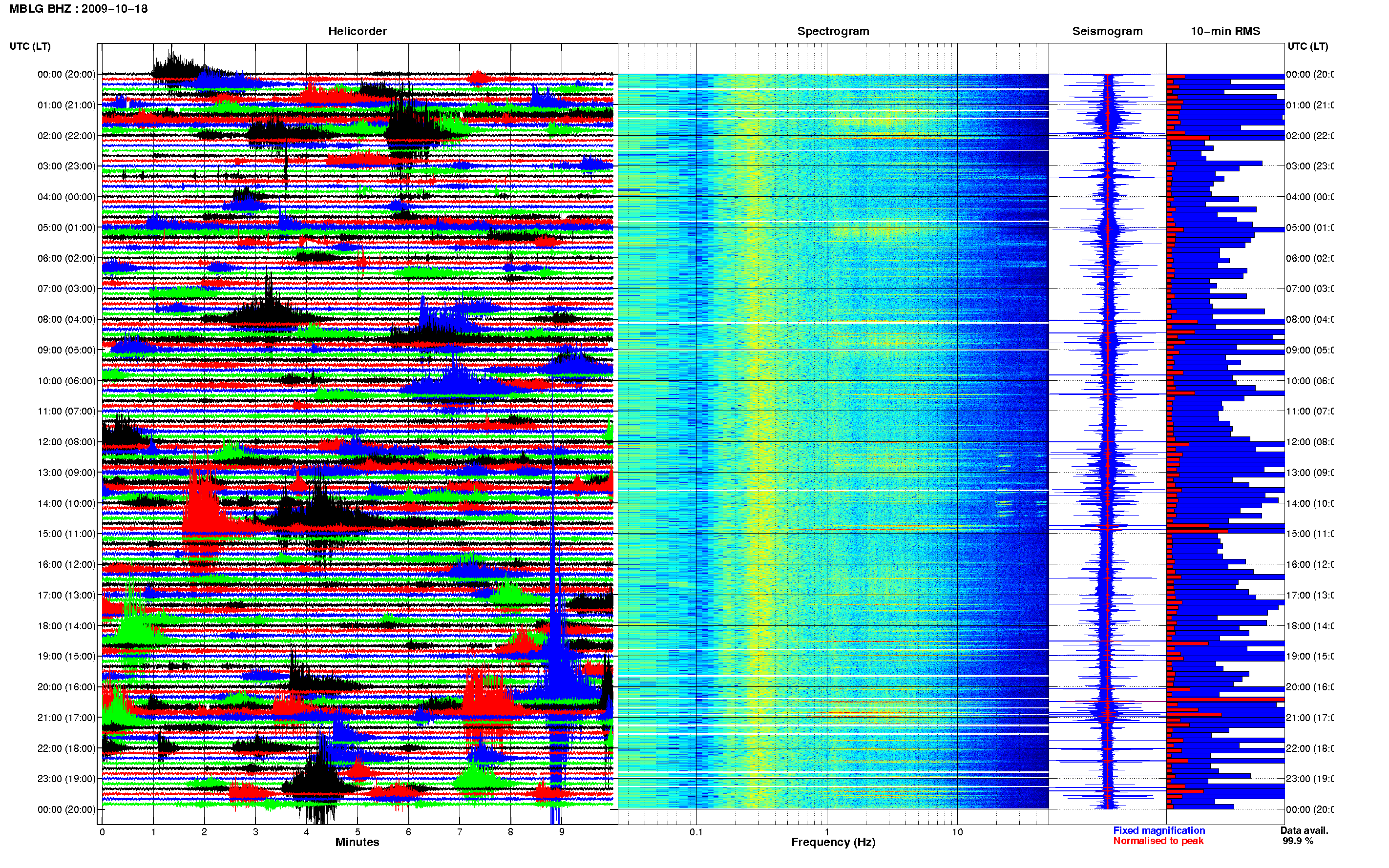This screenshot has height=868, width=1389.
Task: Select the '10-min RMS' panel heading
Action: point(1225,31)
